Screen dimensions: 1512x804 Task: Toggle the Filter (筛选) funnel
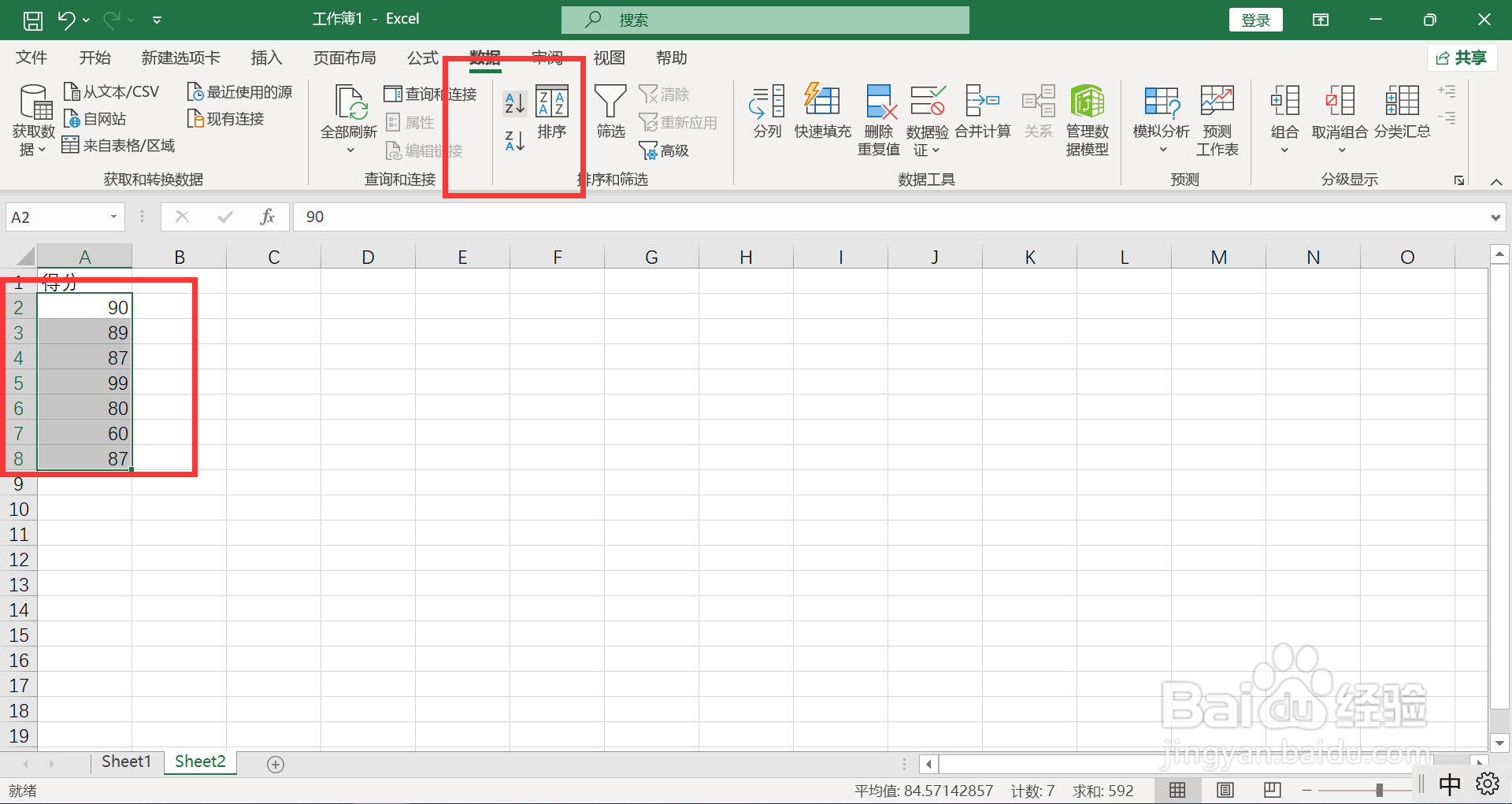pyautogui.click(x=610, y=113)
